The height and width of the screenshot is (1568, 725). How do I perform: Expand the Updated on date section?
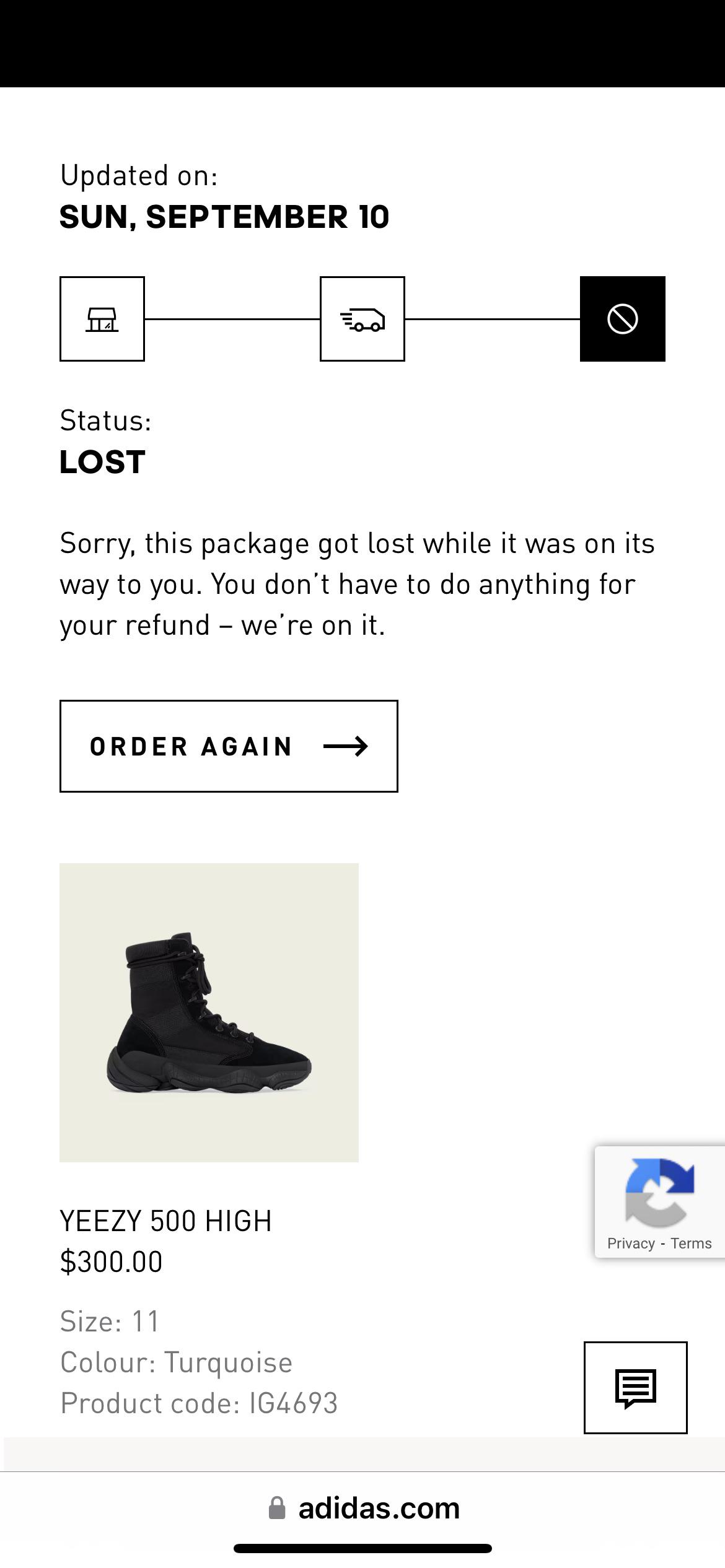tap(226, 217)
